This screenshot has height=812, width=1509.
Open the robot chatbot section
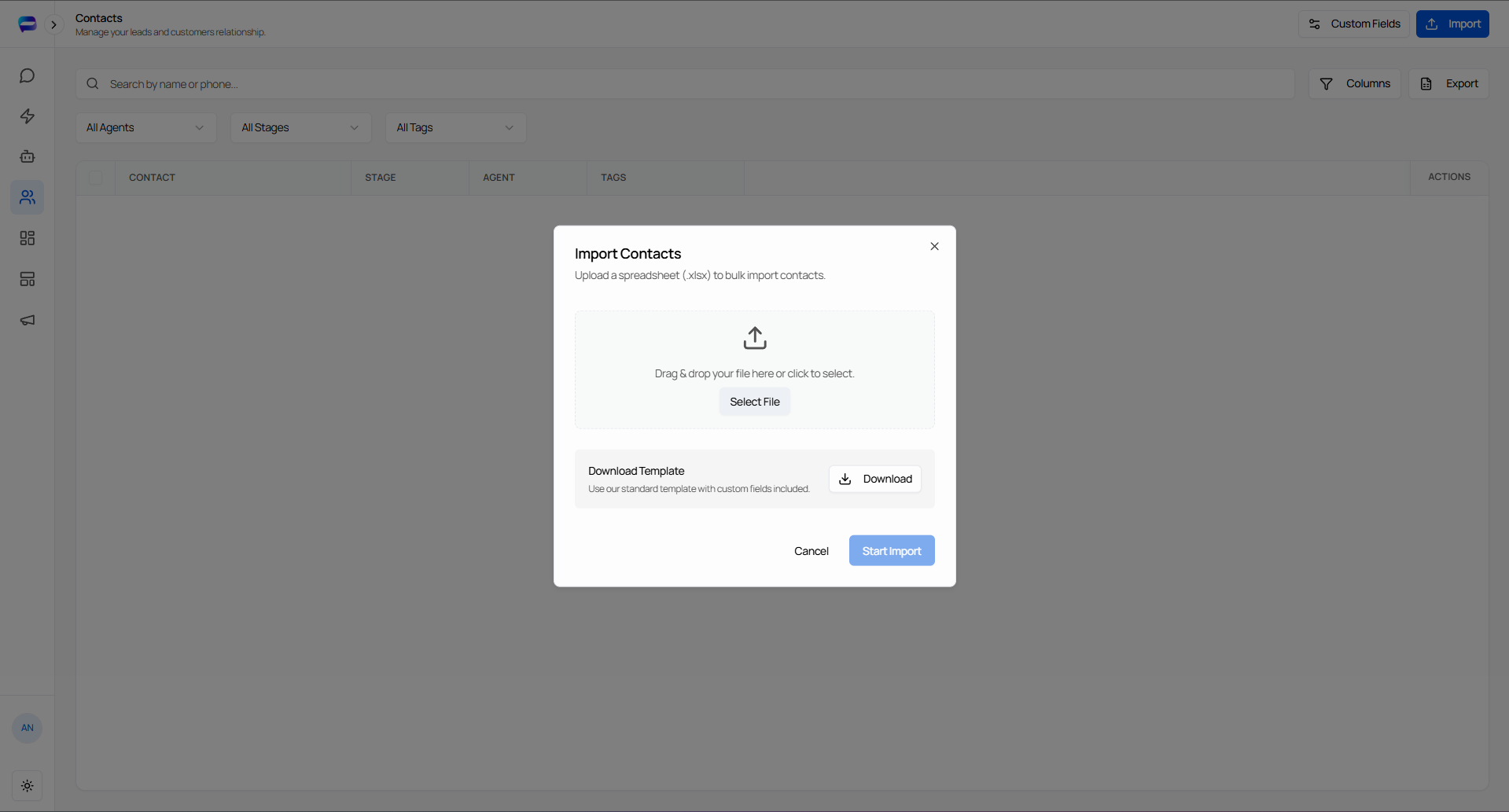pos(27,156)
